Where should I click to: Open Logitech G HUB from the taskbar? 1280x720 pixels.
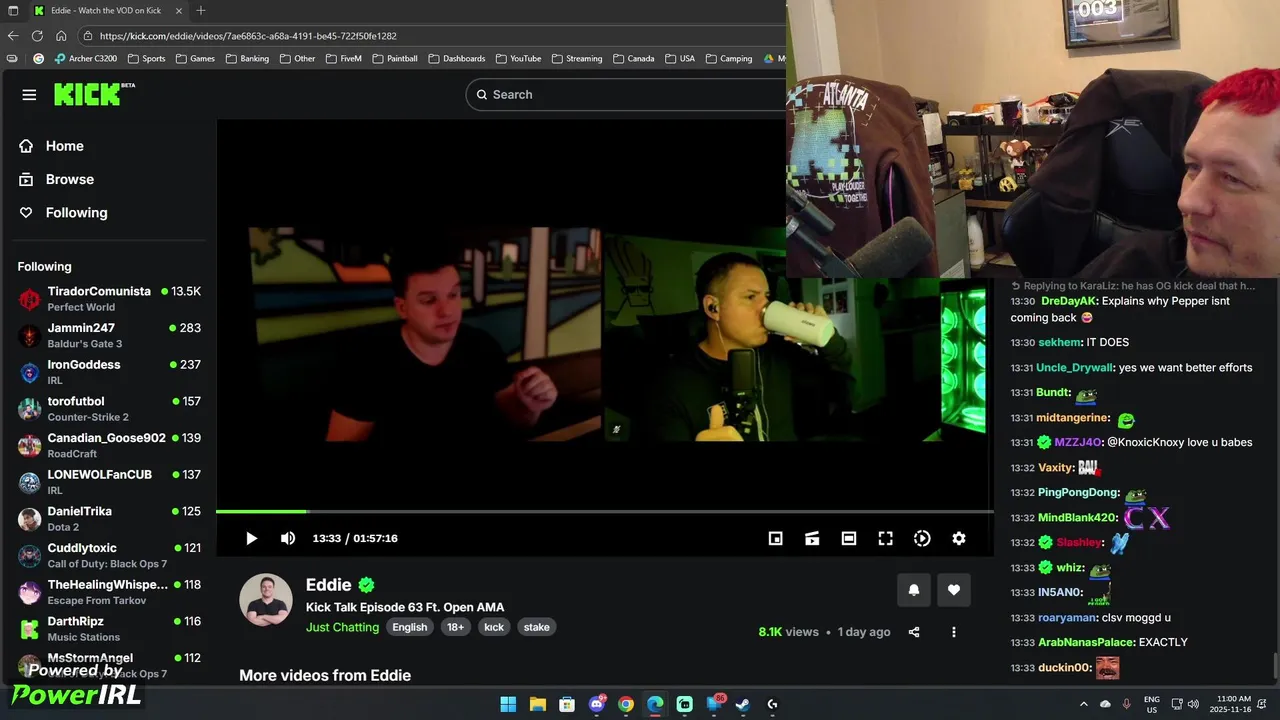tap(772, 704)
